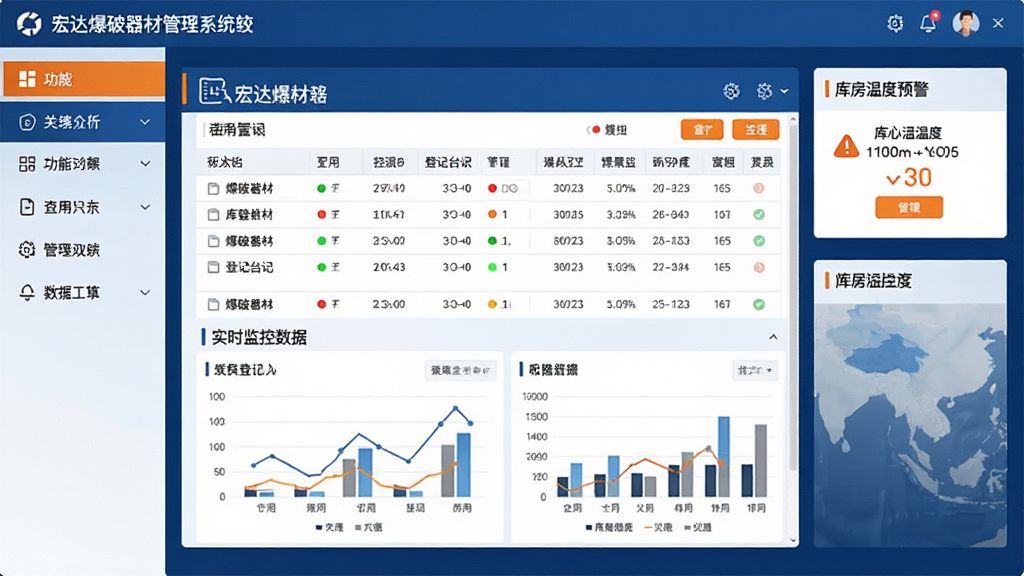Click the red status dot in the 20-323 row's middle column
This screenshot has height=576, width=1024.
tap(492, 189)
